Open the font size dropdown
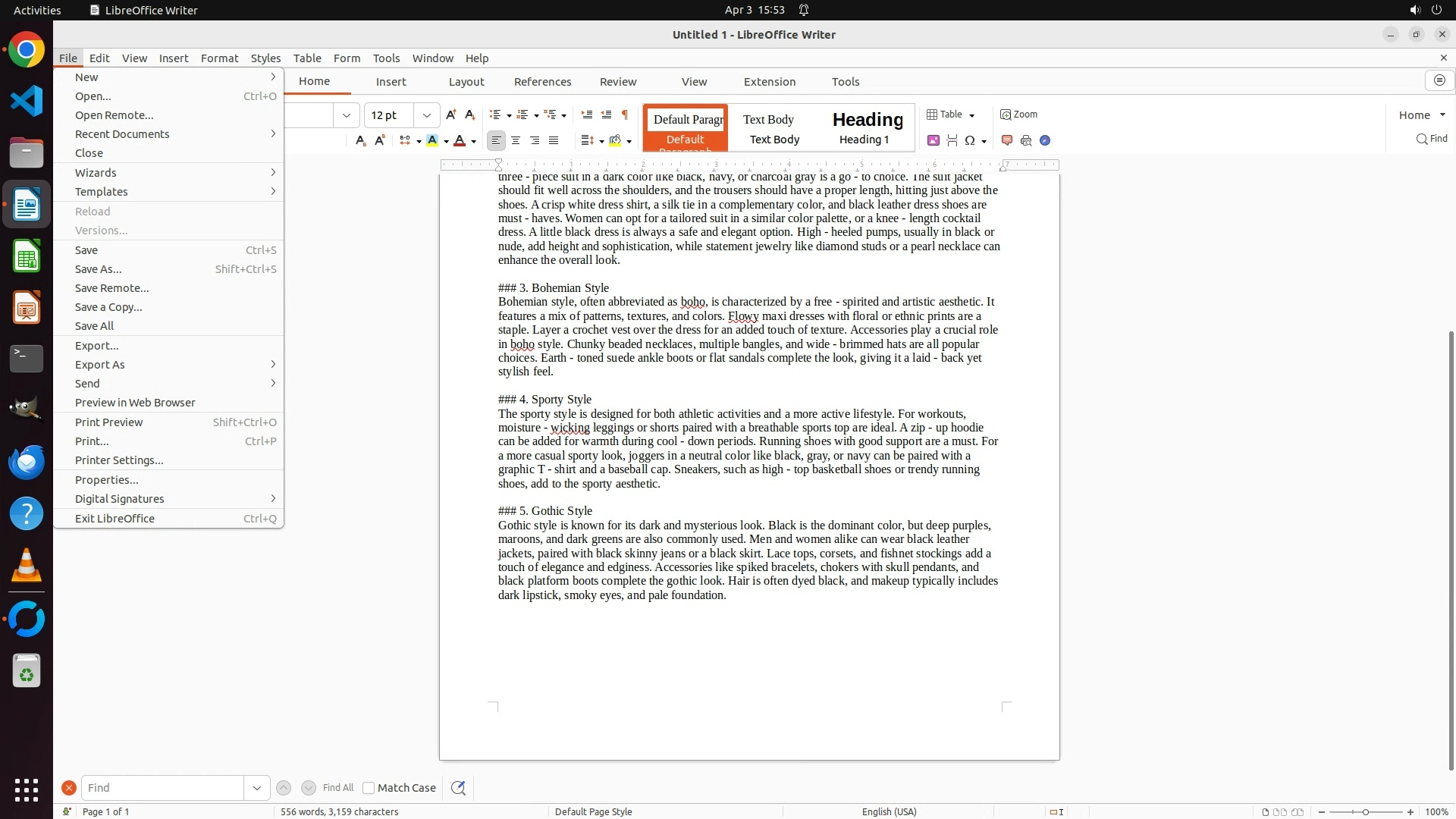 pos(427,115)
